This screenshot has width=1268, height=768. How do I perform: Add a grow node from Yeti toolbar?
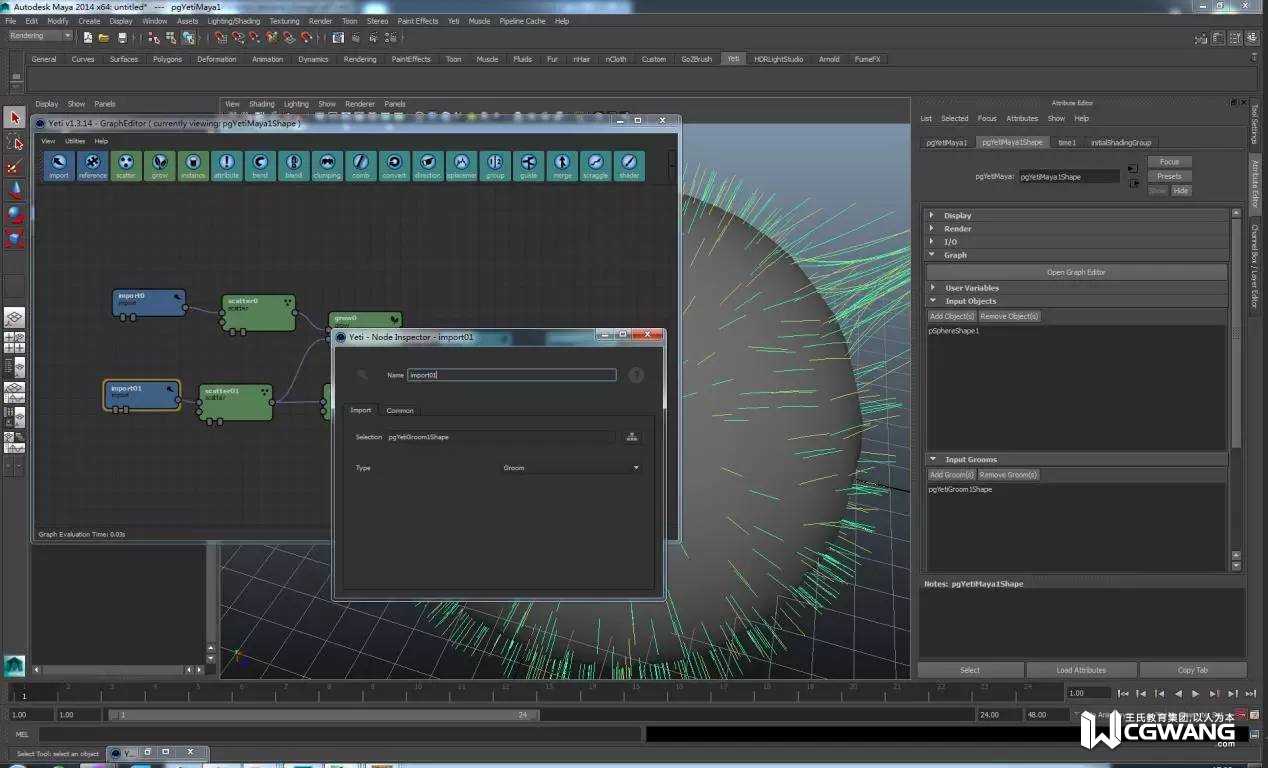(x=159, y=165)
